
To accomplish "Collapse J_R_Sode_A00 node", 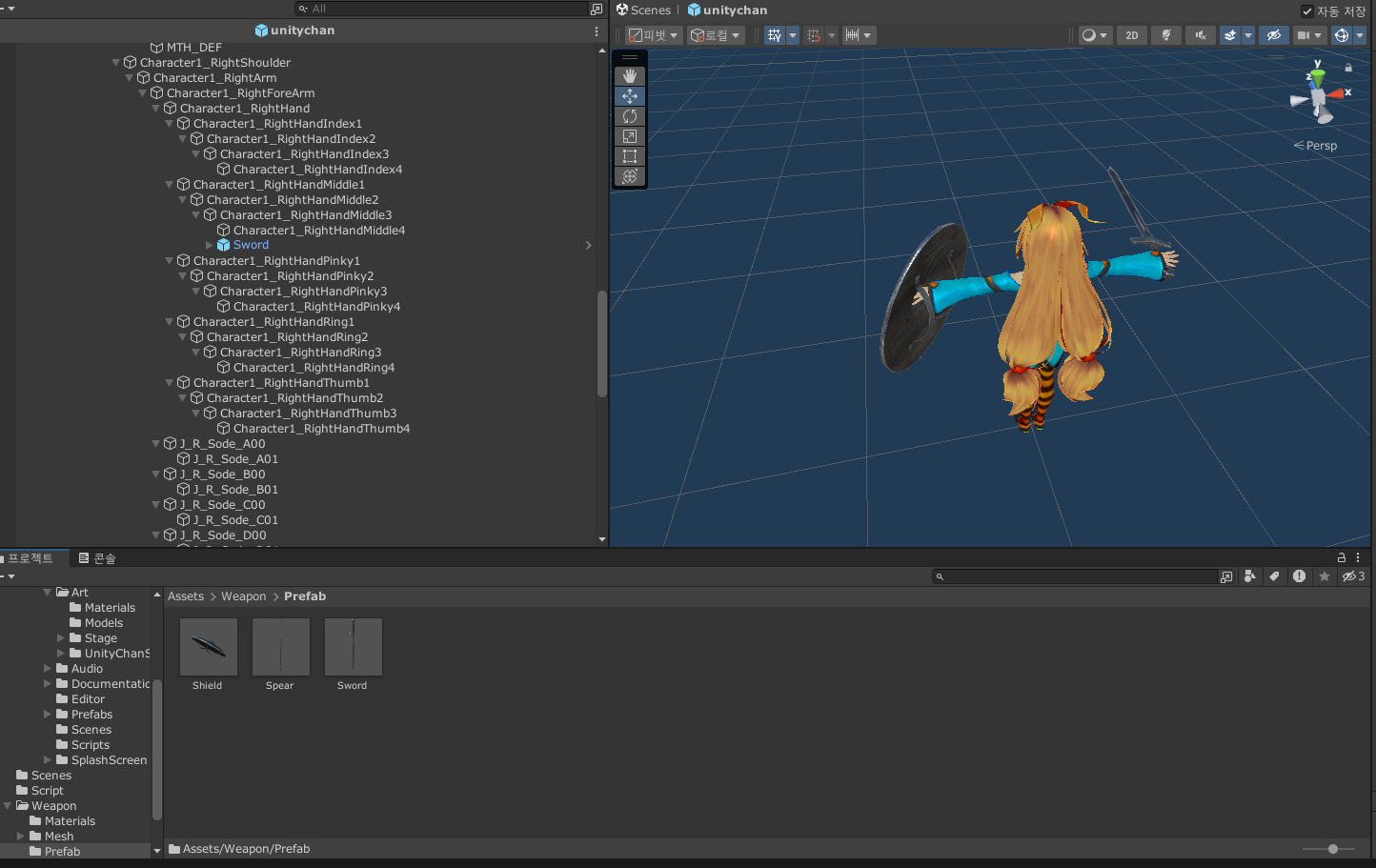I will point(156,444).
